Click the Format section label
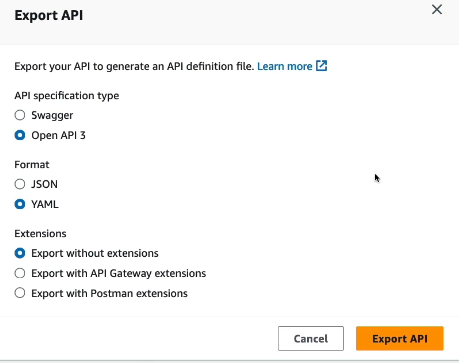The image size is (459, 363). [32, 165]
